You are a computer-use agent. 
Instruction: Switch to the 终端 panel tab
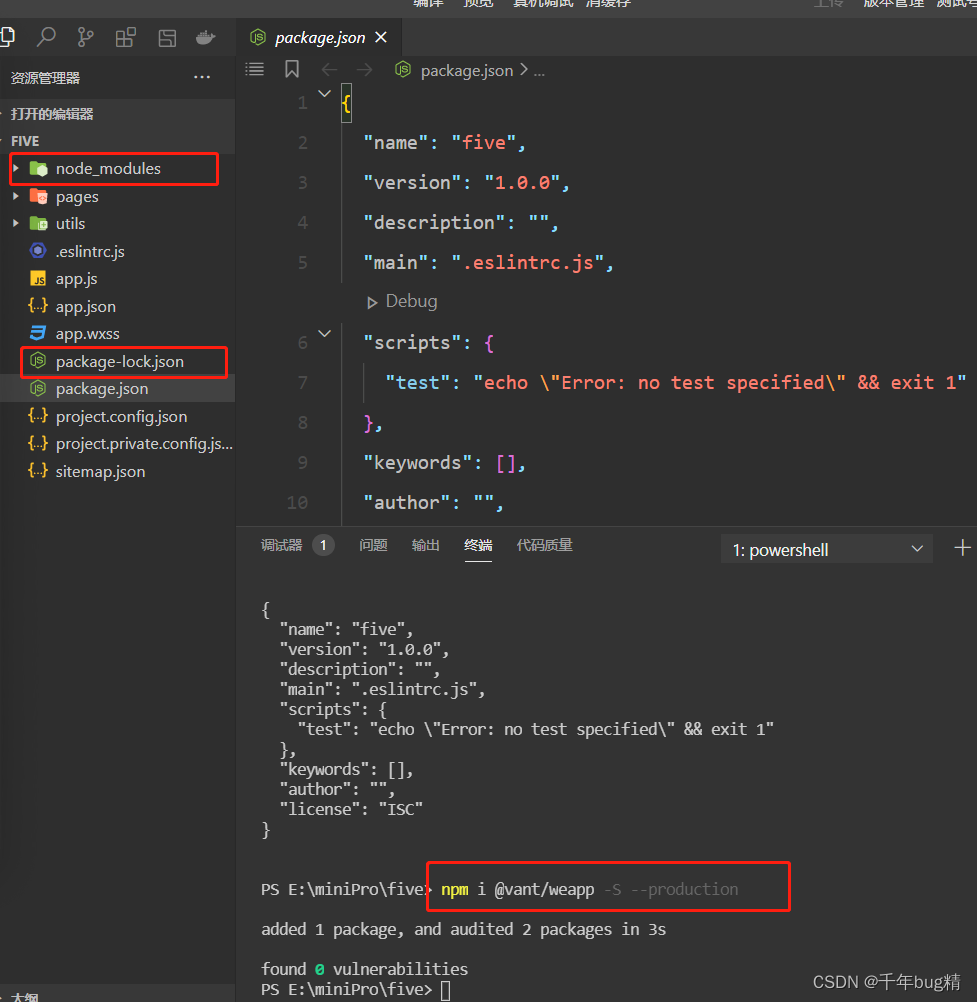(478, 545)
